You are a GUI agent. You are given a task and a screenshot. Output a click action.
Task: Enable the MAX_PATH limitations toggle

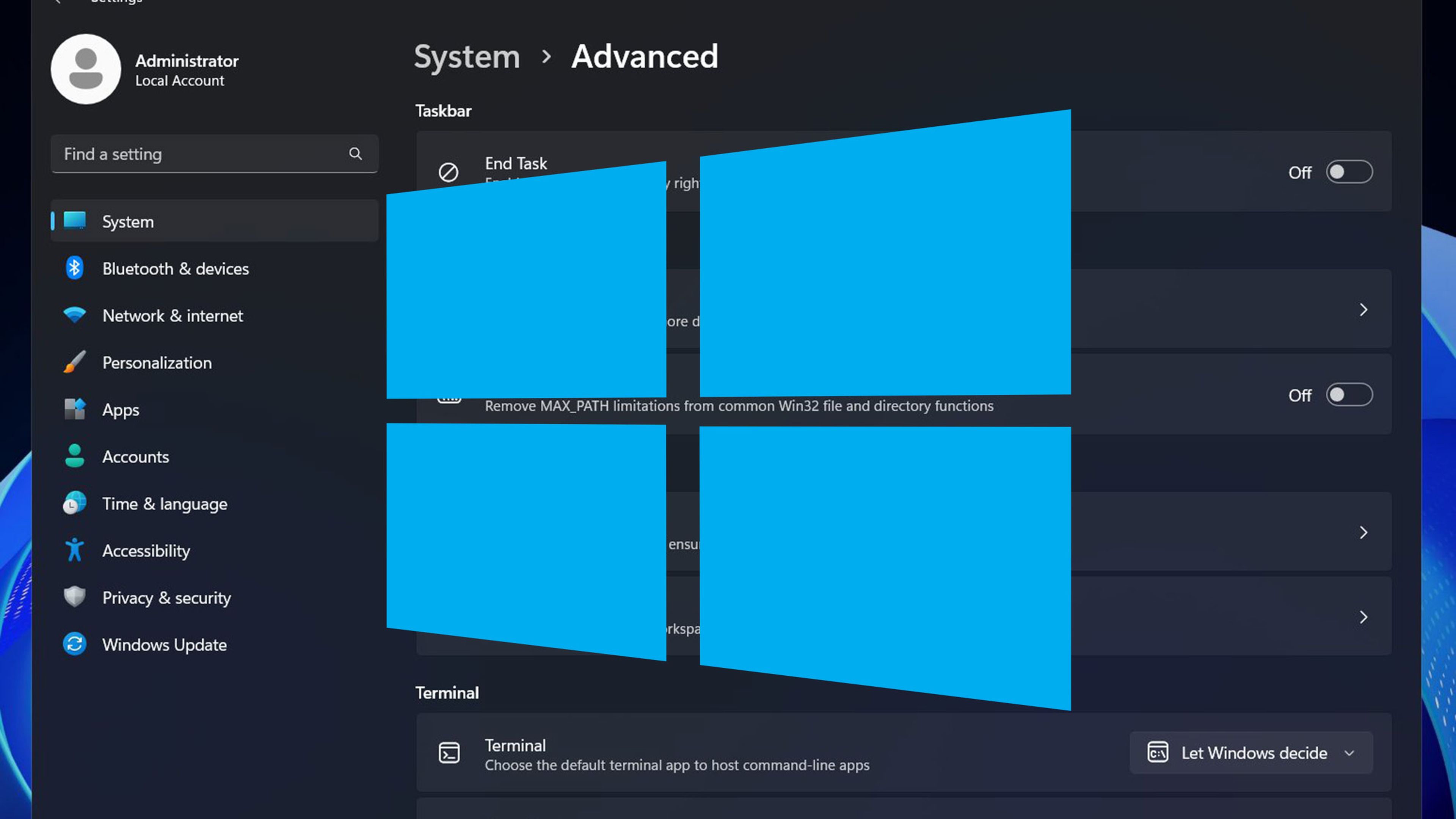(x=1349, y=394)
